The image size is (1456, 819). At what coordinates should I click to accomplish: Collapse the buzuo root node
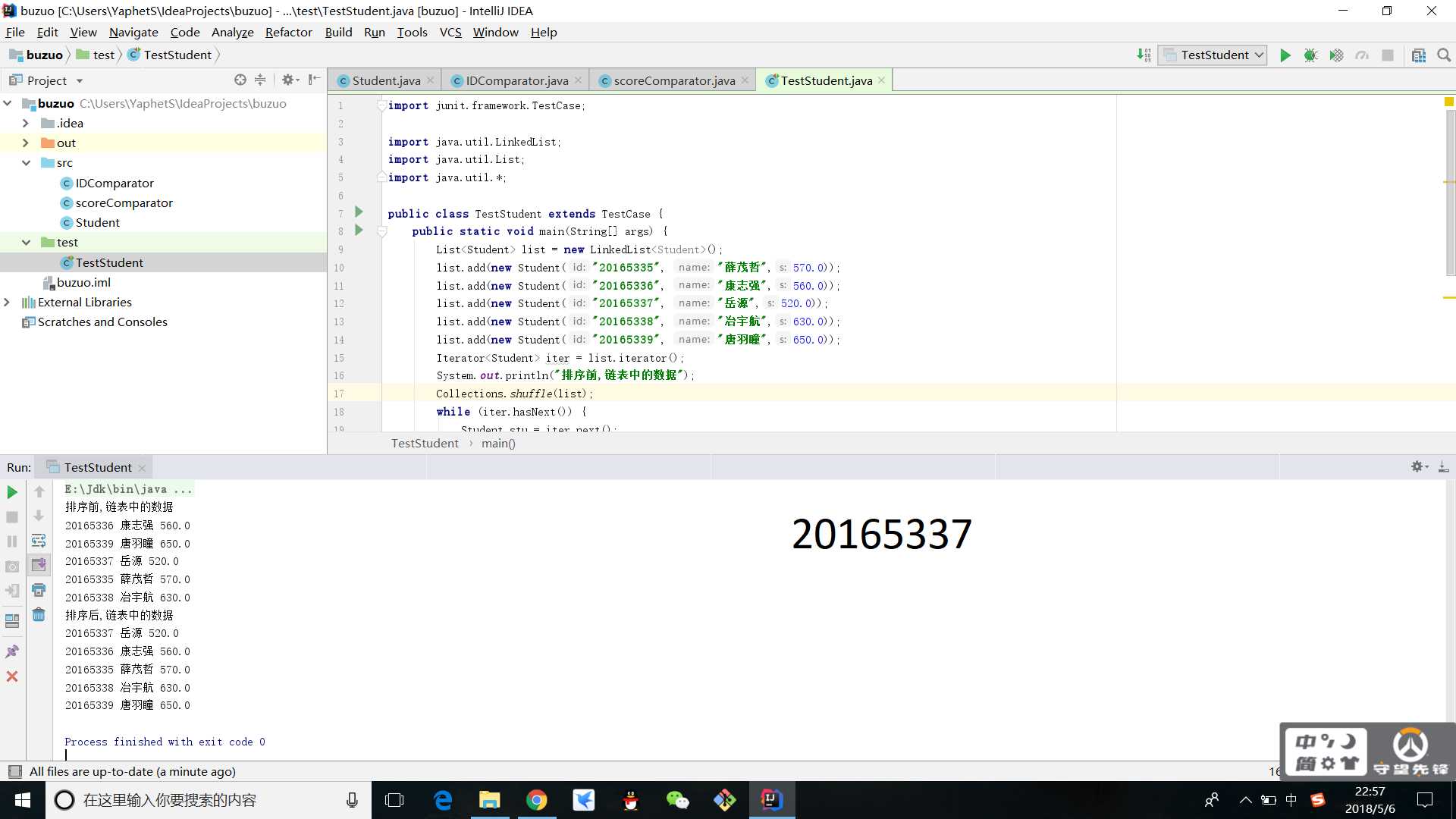click(x=8, y=103)
